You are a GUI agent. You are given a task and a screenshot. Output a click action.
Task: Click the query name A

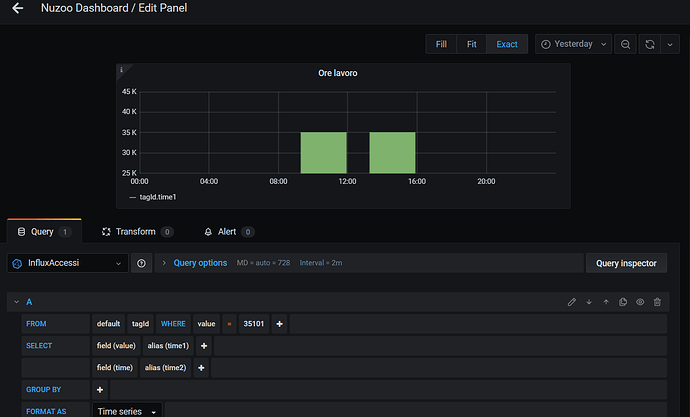coord(29,302)
